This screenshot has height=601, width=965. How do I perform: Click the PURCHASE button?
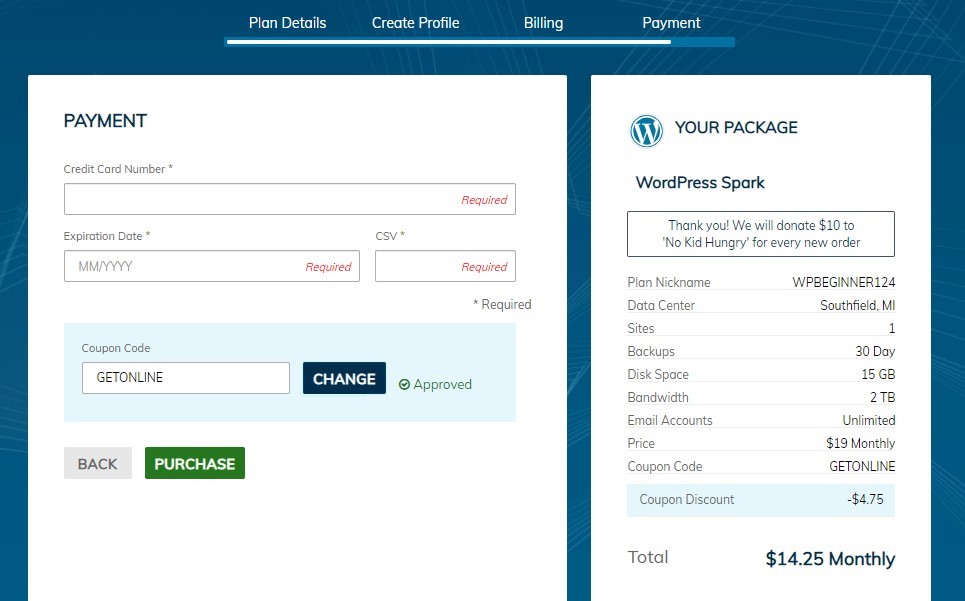[195, 463]
